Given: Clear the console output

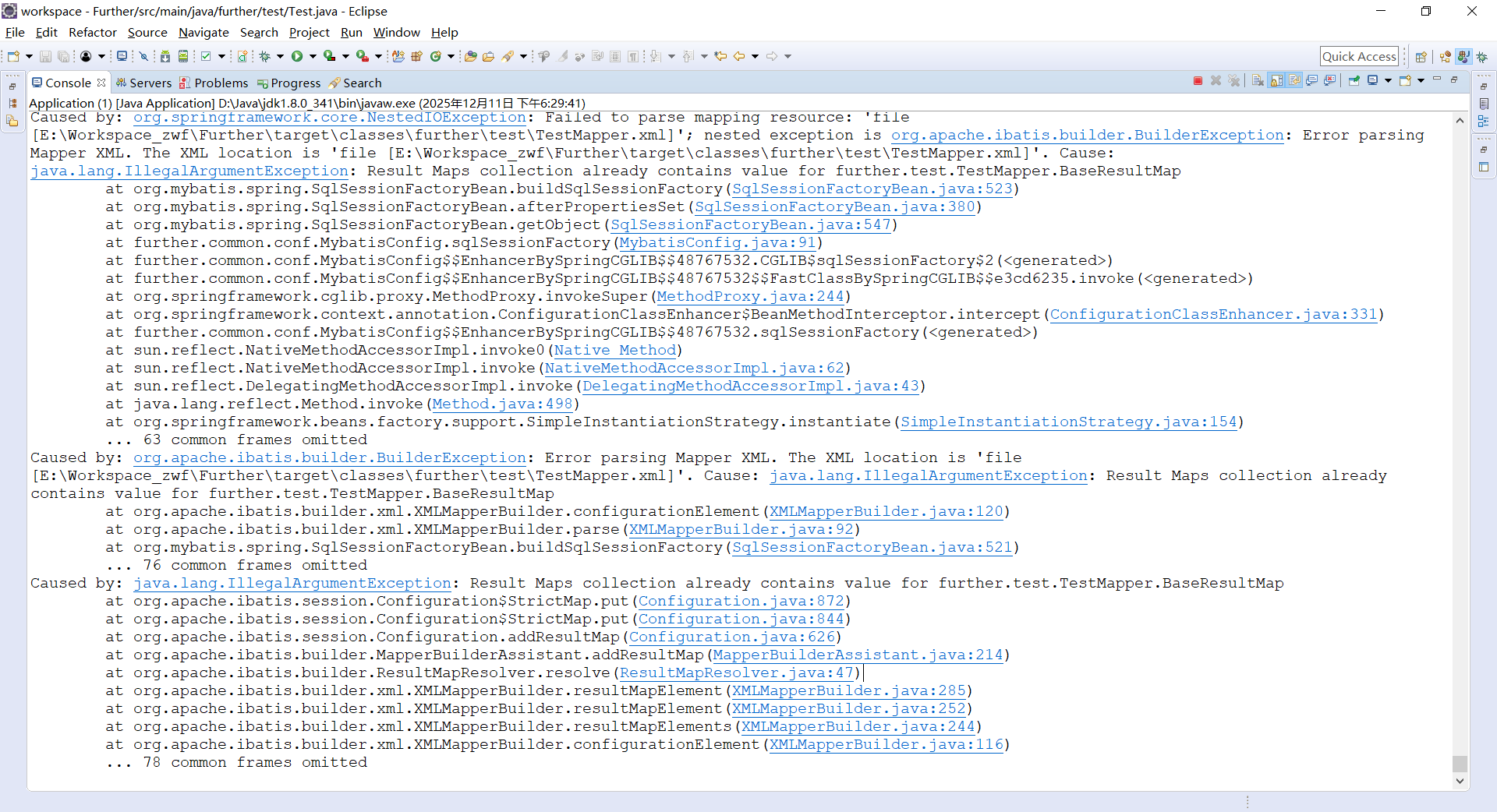Looking at the screenshot, I should (1257, 80).
